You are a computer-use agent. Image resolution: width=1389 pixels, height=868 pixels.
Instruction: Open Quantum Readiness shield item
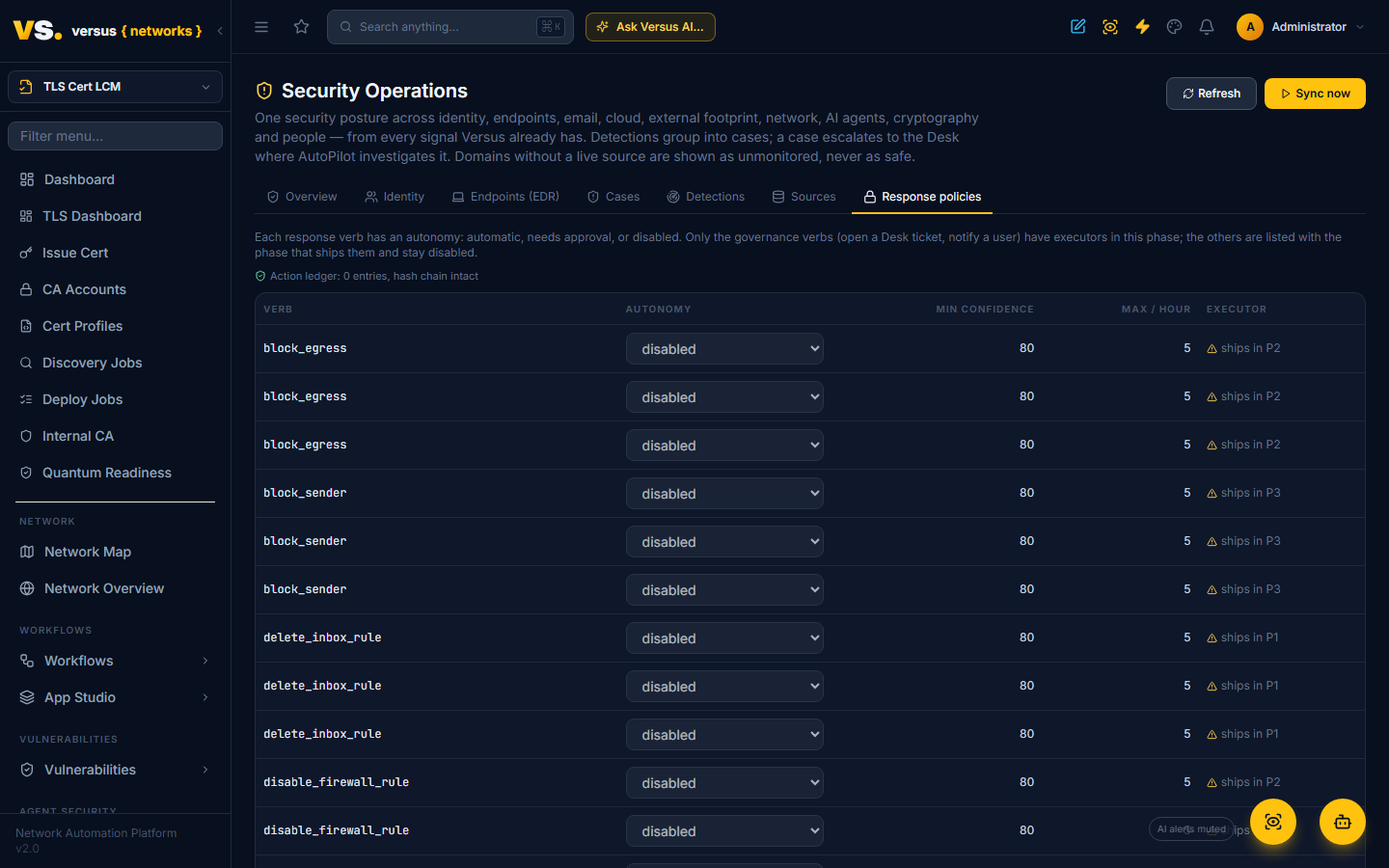click(x=115, y=473)
